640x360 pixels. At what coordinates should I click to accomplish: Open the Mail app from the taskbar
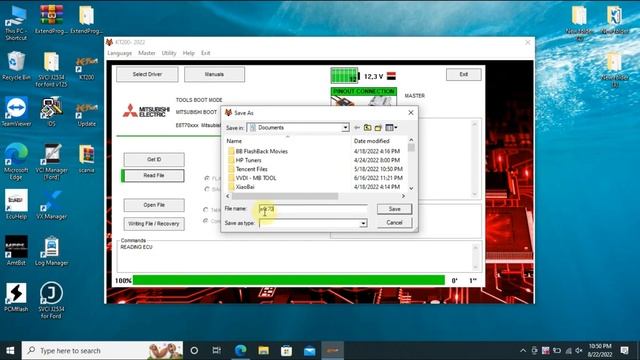point(309,350)
